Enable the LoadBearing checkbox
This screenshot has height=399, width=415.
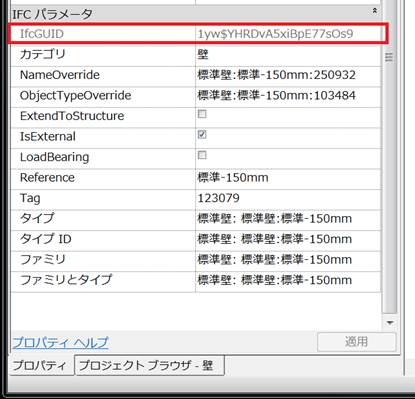(x=202, y=155)
